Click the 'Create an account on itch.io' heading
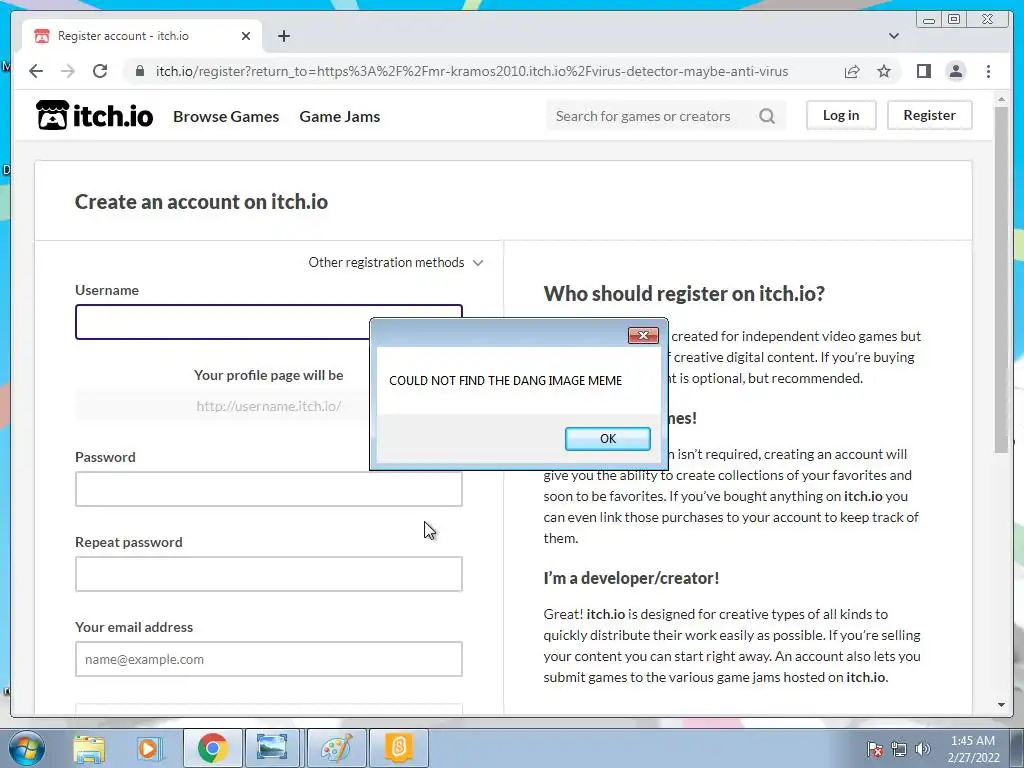Viewport: 1024px width, 768px height. coord(201,202)
